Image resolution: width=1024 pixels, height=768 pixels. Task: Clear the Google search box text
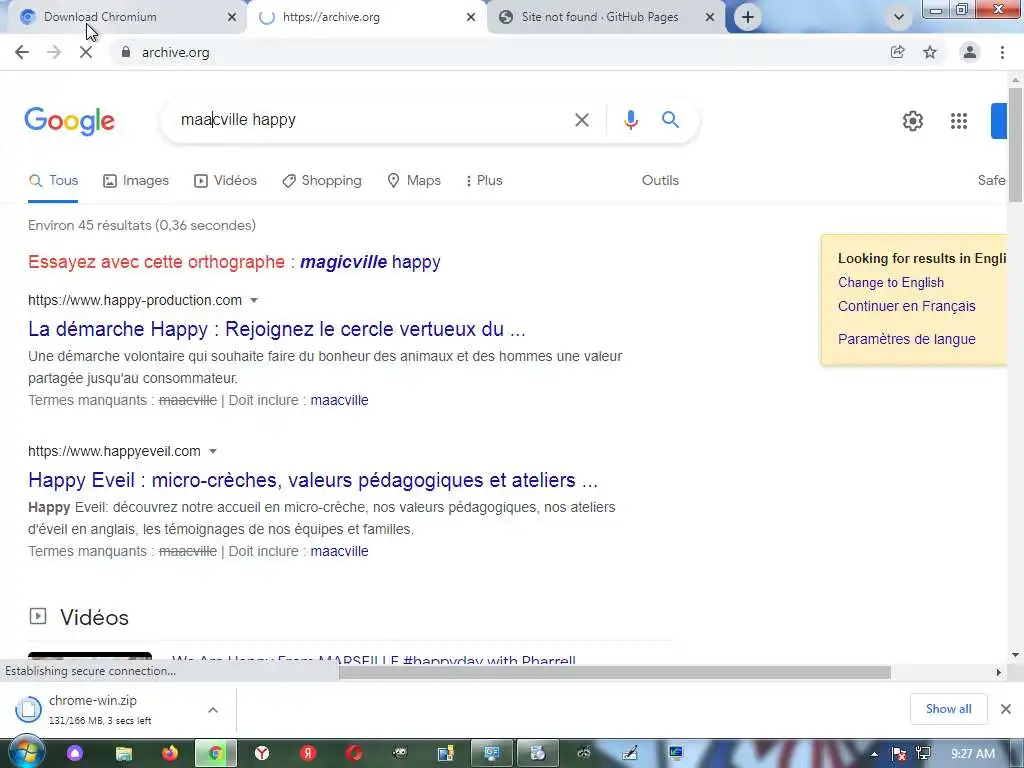[582, 120]
